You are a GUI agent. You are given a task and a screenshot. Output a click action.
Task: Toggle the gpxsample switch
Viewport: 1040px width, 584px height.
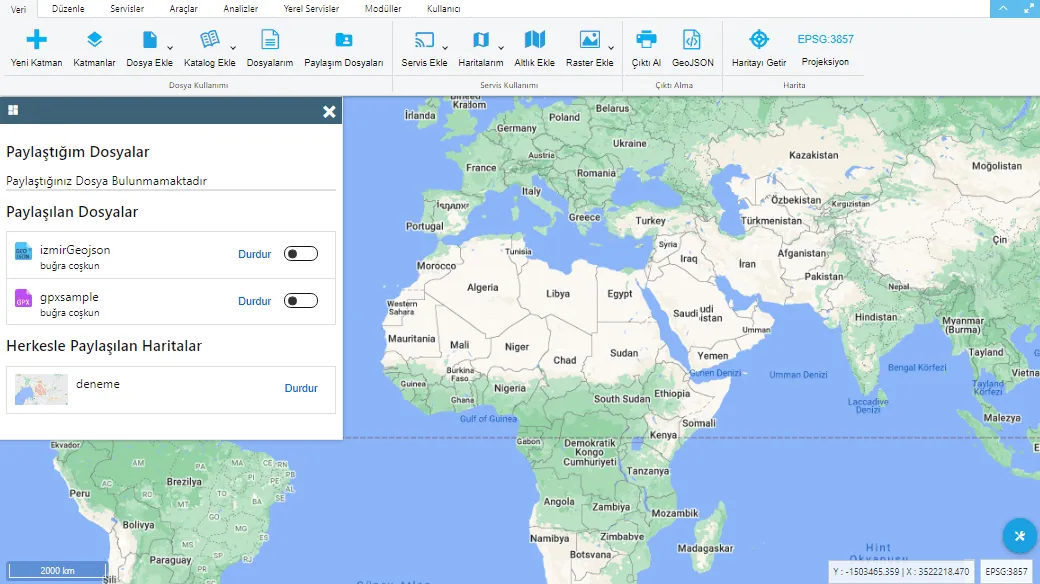301,301
